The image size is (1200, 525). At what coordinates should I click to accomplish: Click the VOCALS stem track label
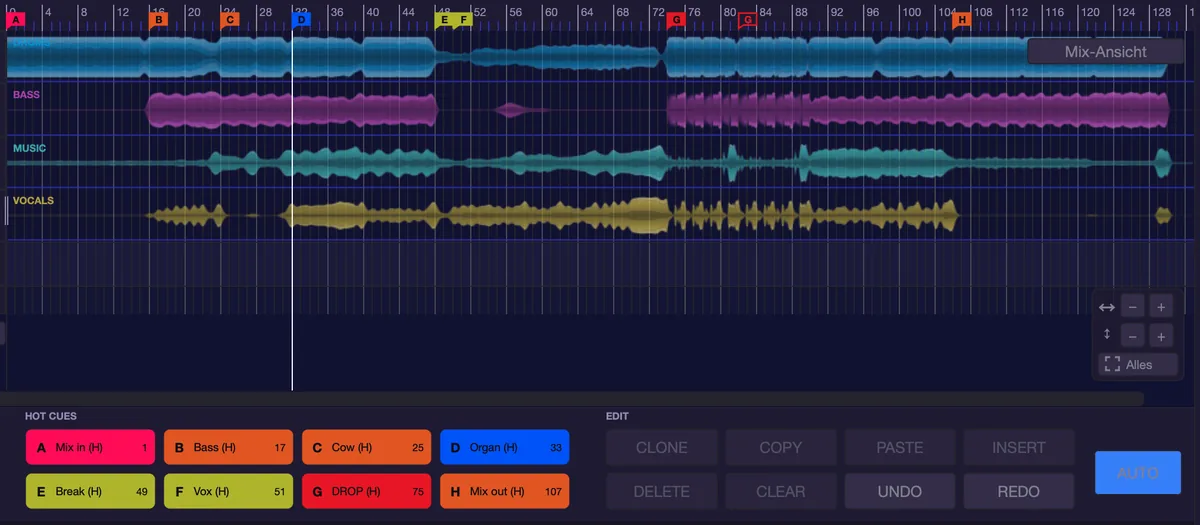tap(33, 200)
